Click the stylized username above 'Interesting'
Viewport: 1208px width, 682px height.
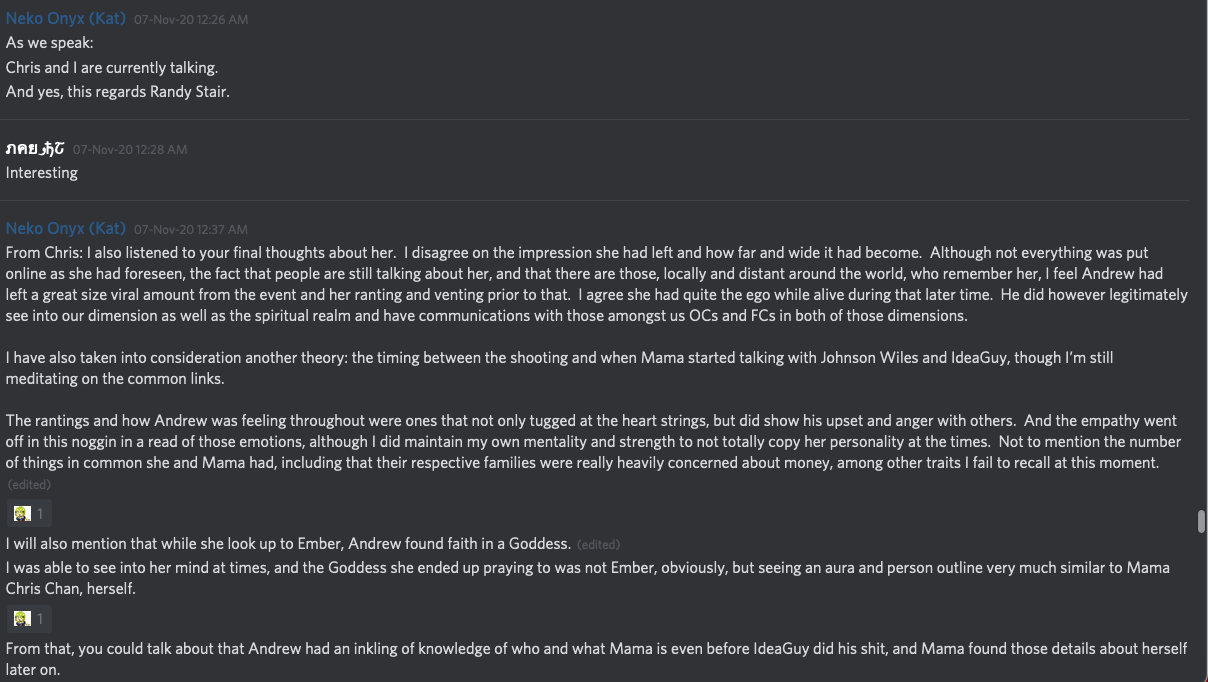(35, 149)
